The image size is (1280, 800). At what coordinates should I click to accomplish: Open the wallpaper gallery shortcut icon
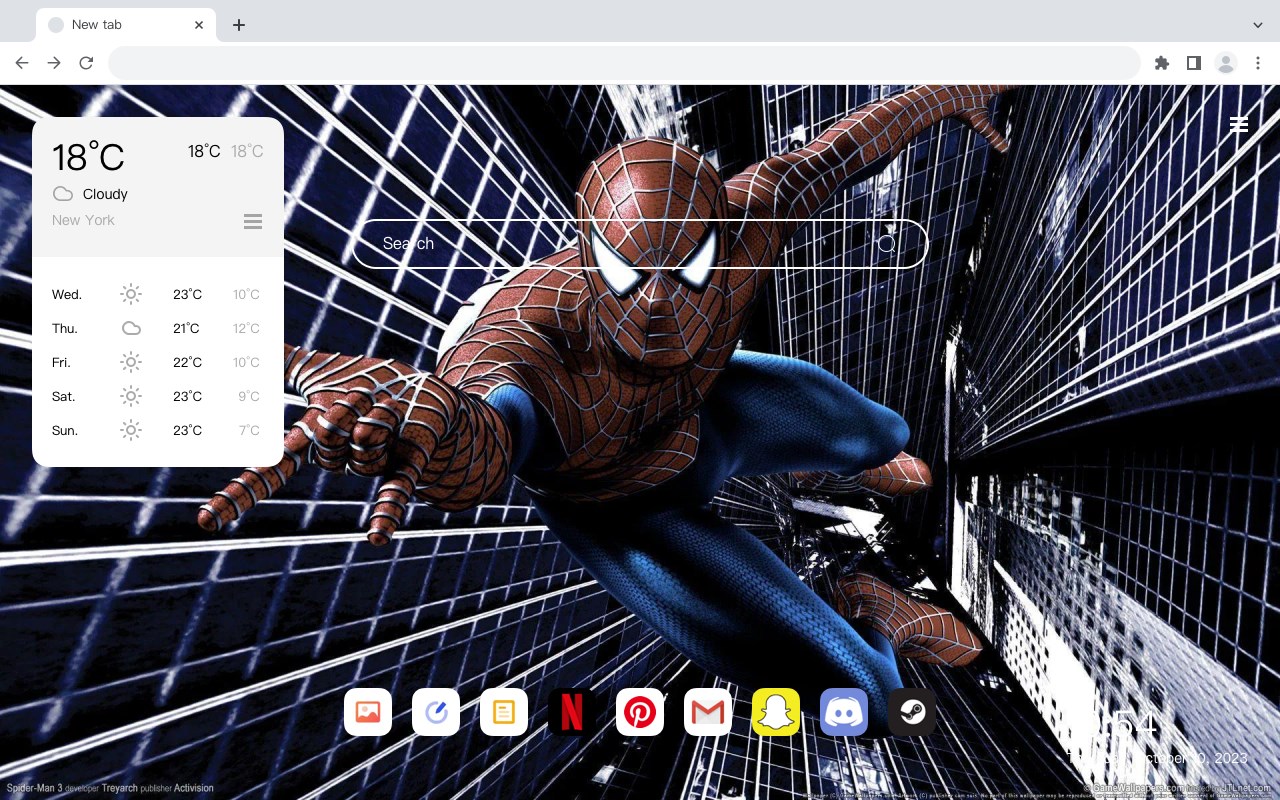368,712
